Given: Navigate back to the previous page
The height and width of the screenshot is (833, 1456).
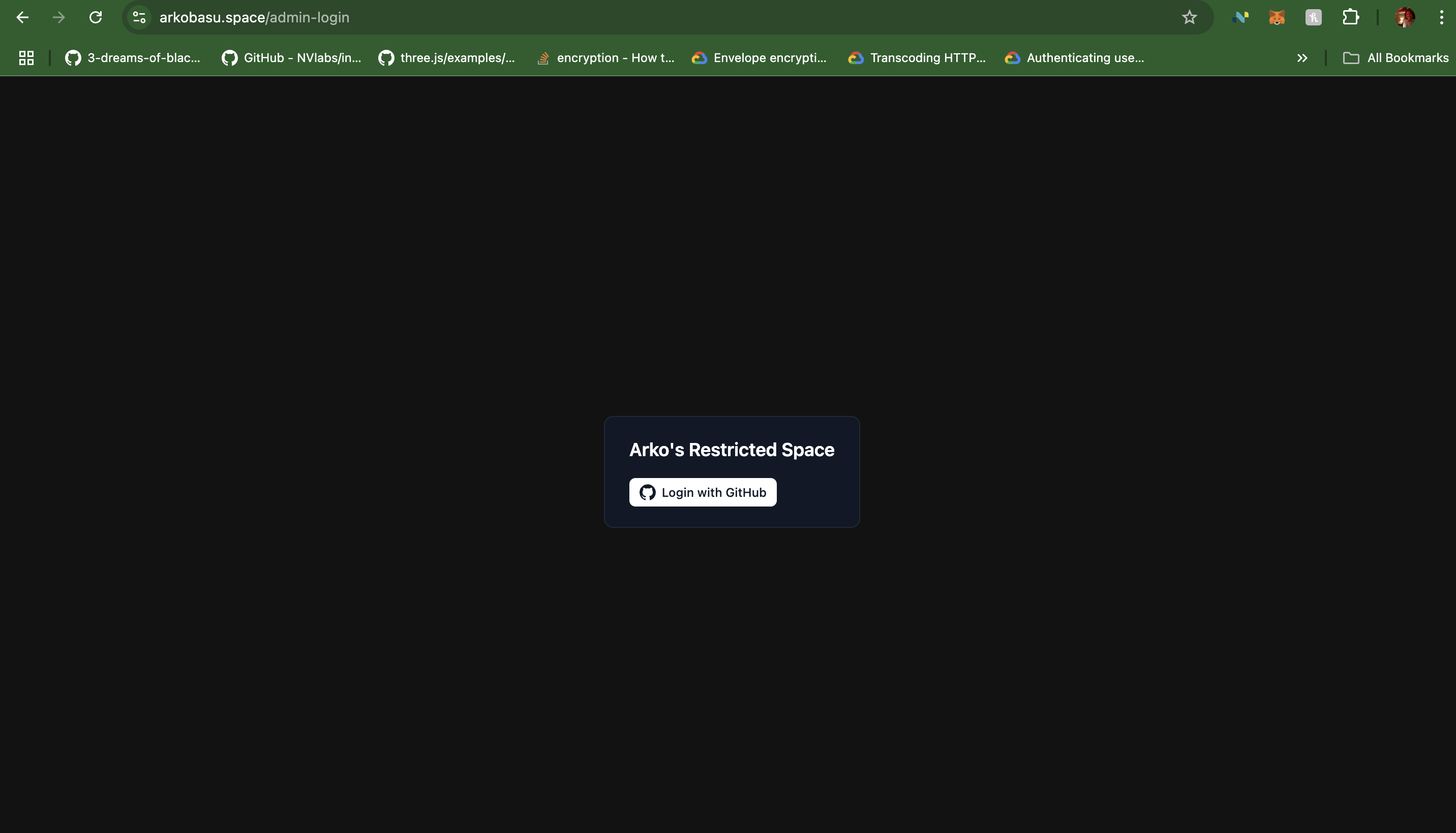Looking at the screenshot, I should click(22, 17).
